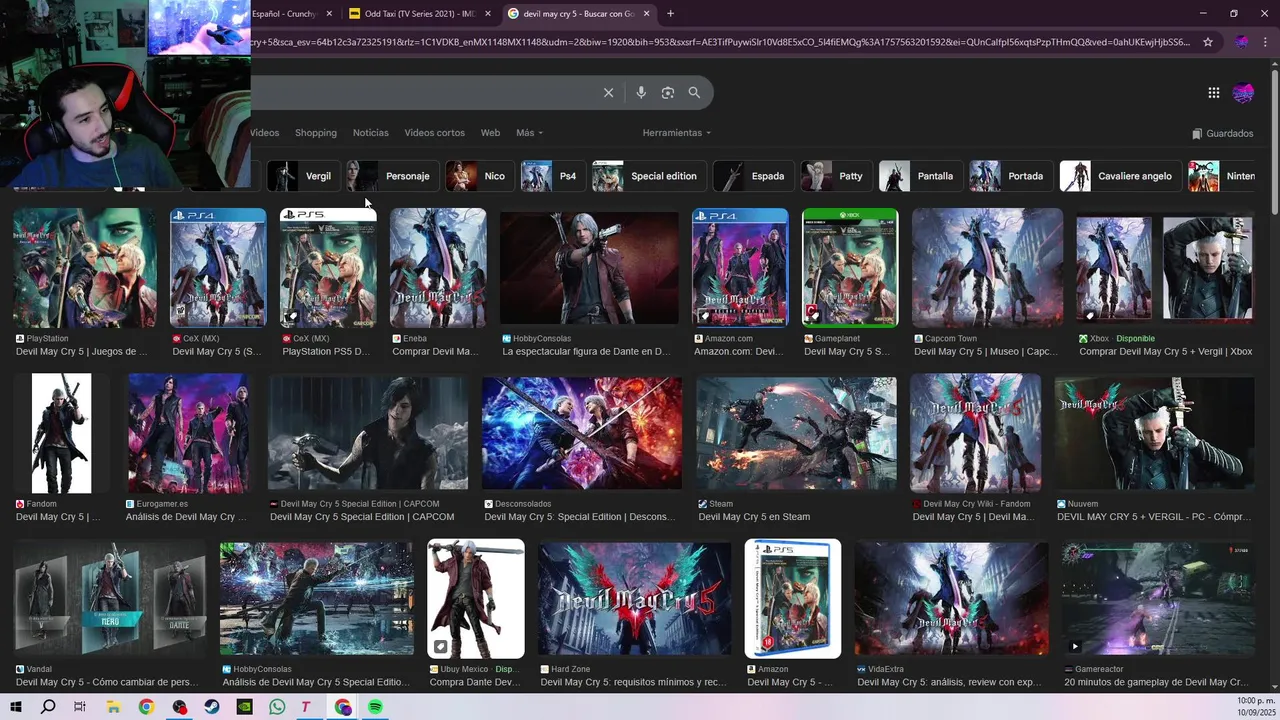This screenshot has height=720, width=1280.
Task: Open HobbyConsolas Dante figure image
Action: tap(589, 268)
